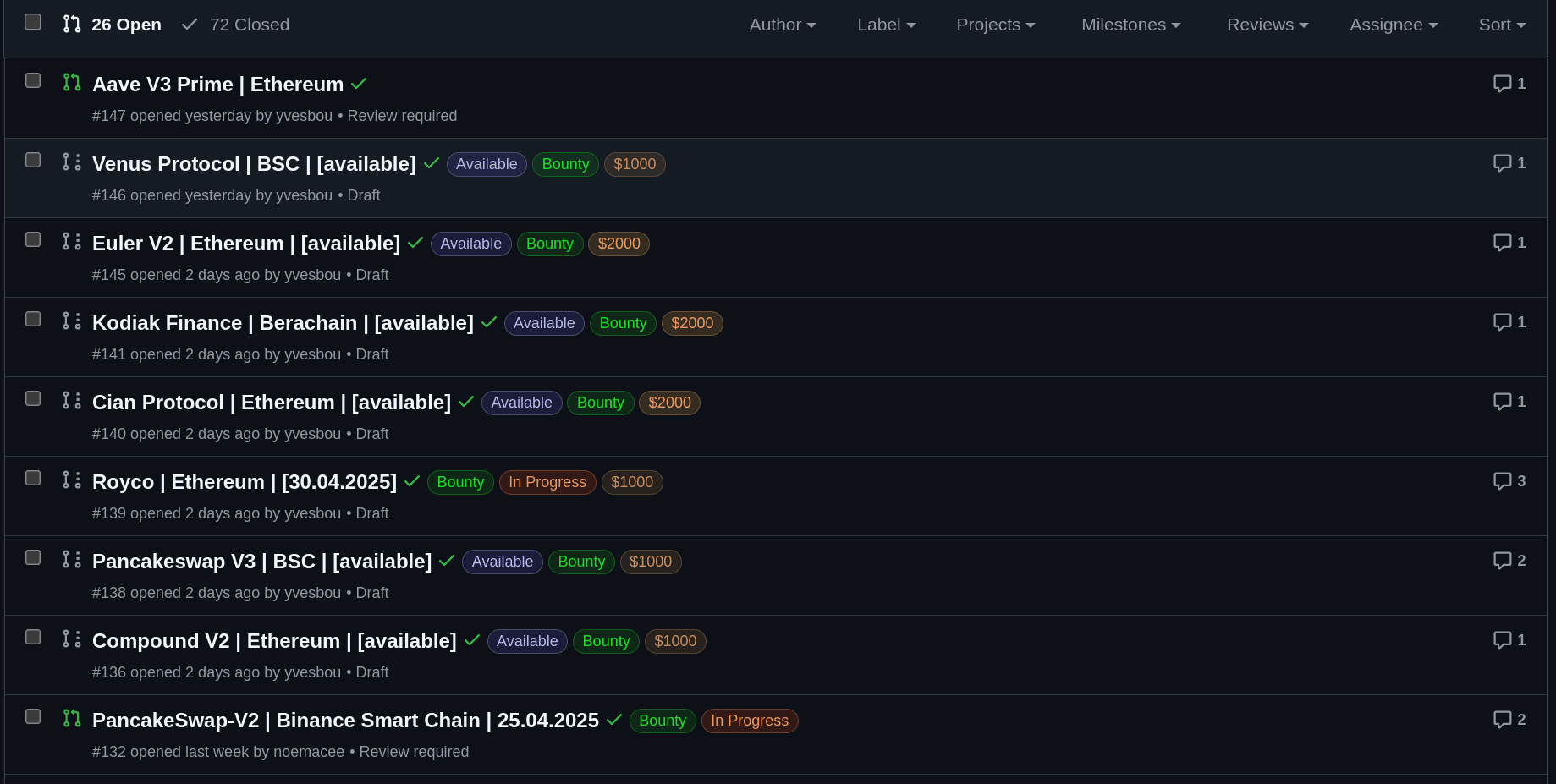Click the draft PR icon for Euler V2
Screen dimensions: 1556x784
[72, 241]
